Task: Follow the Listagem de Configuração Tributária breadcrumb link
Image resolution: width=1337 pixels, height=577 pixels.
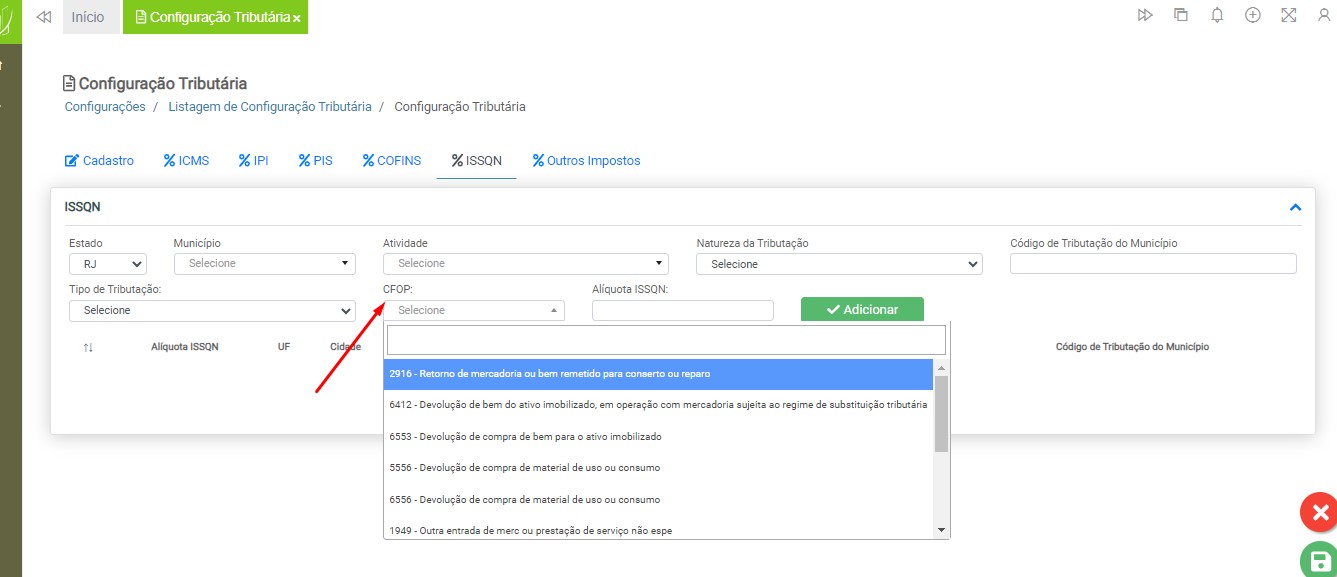Action: tap(269, 106)
